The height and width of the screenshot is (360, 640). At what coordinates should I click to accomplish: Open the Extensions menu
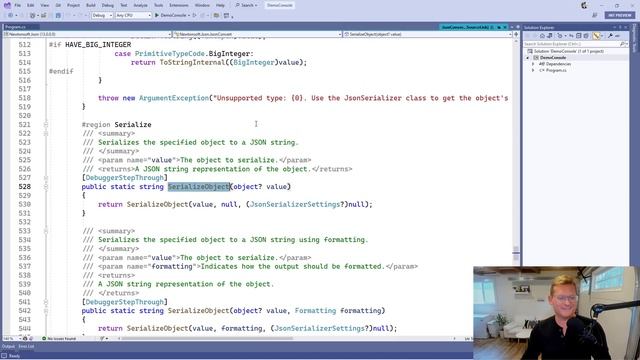coord(179,5)
